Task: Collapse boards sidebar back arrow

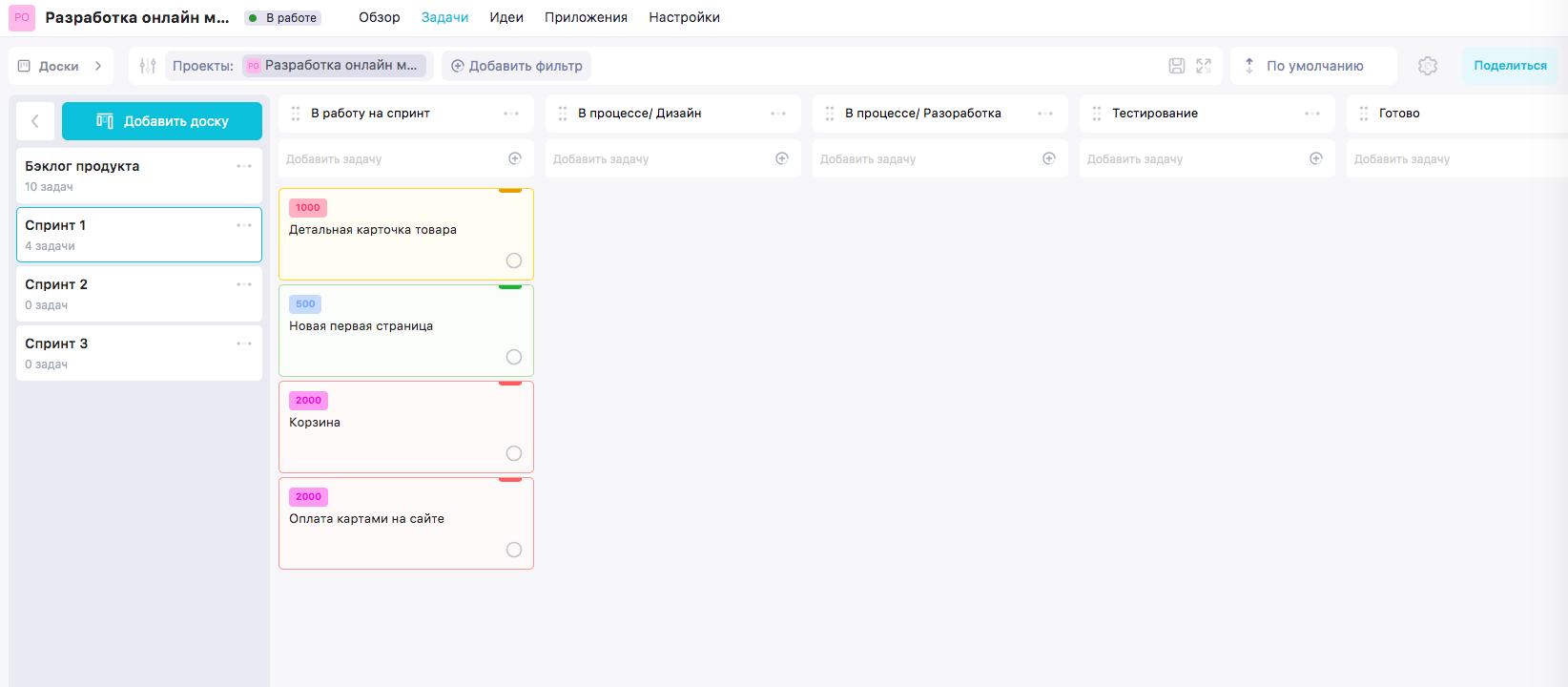Action: 35,121
